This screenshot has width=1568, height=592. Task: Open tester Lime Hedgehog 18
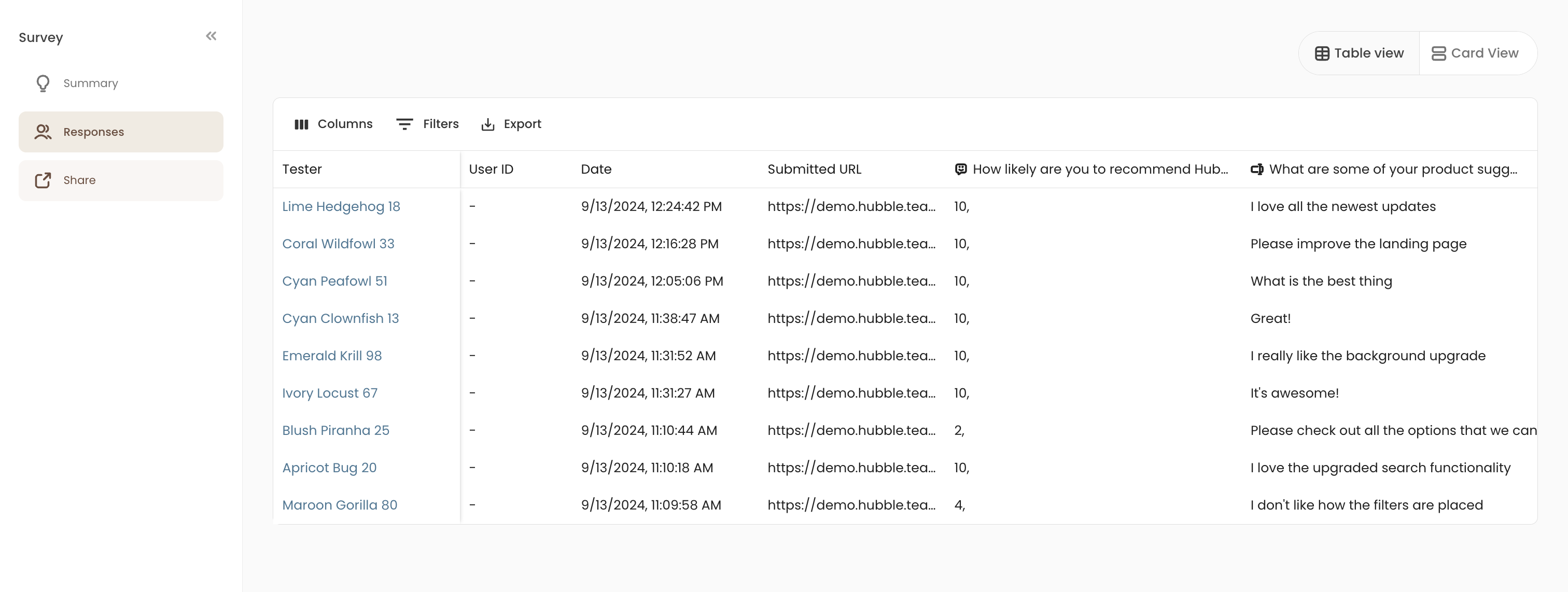[341, 206]
